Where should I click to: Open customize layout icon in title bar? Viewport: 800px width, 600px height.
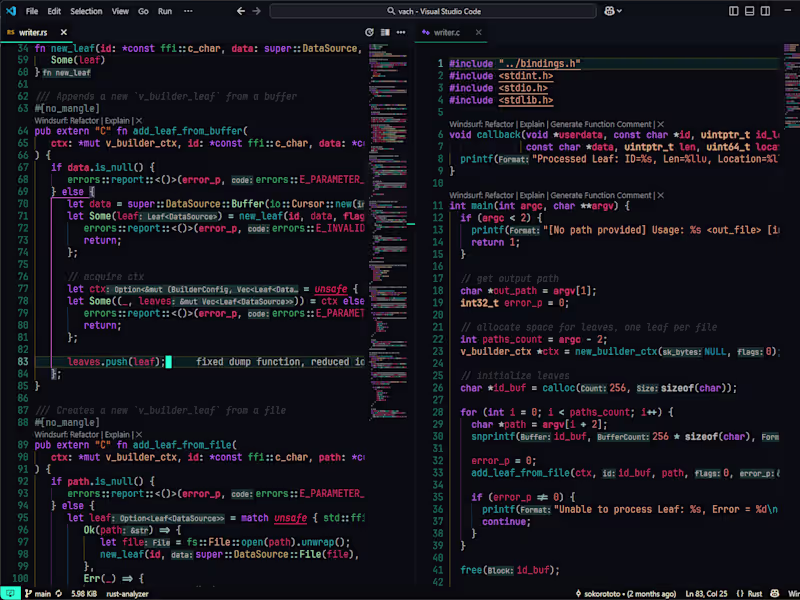[787, 11]
